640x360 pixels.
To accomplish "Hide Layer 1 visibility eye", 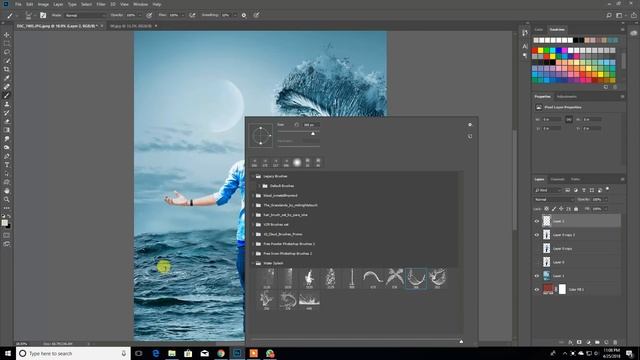I will click(537, 276).
